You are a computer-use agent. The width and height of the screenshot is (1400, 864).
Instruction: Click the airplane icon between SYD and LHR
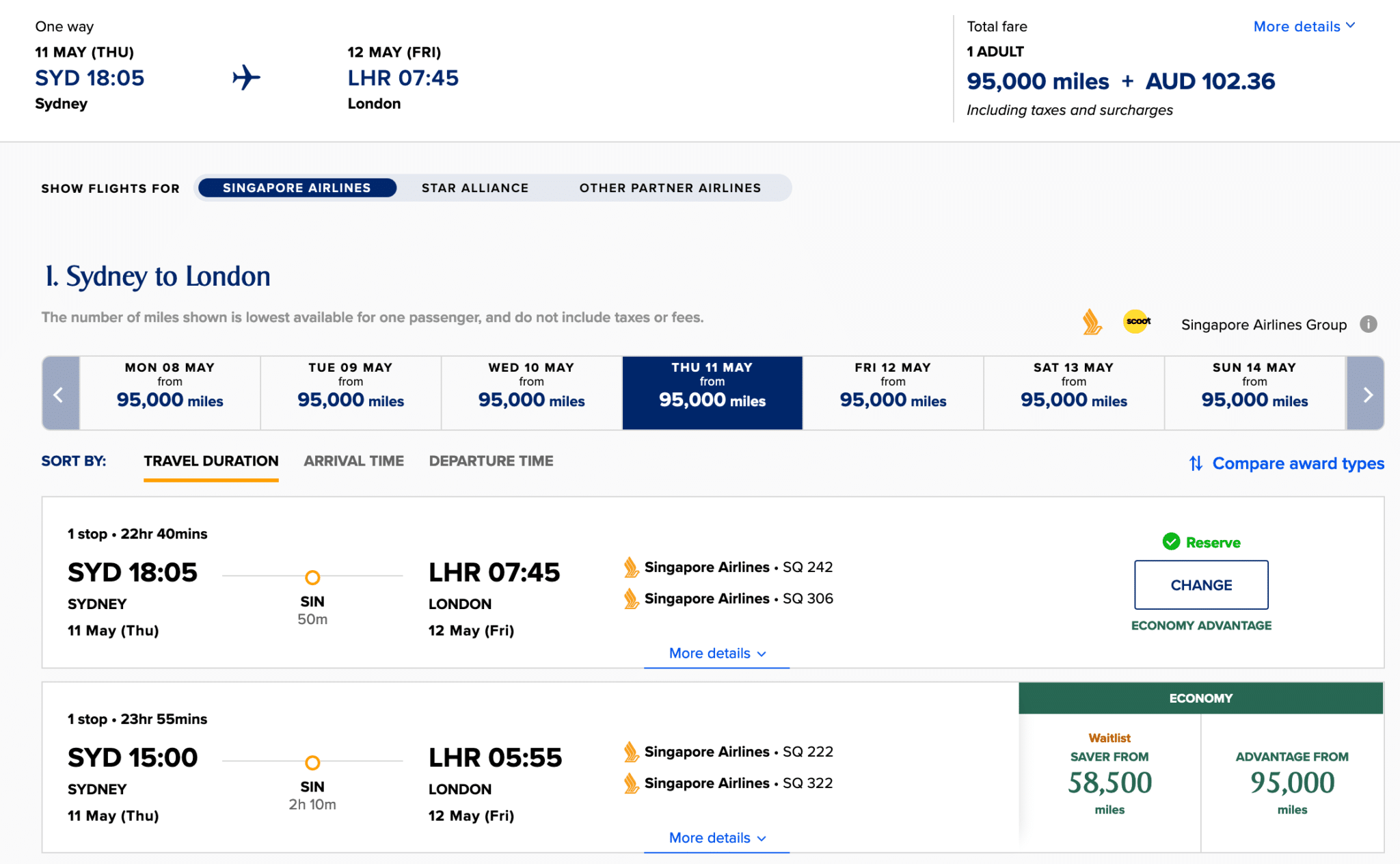(x=246, y=77)
